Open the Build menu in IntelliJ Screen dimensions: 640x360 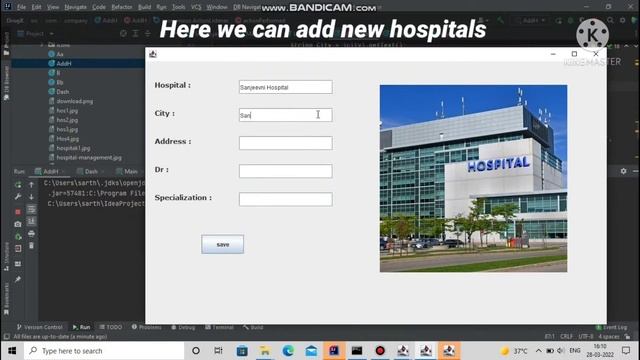point(144,7)
